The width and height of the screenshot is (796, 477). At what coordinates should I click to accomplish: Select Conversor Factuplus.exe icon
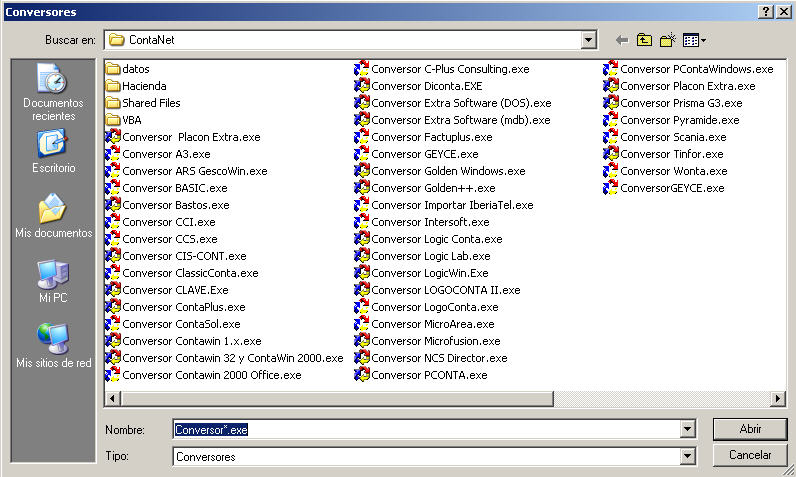click(x=362, y=137)
